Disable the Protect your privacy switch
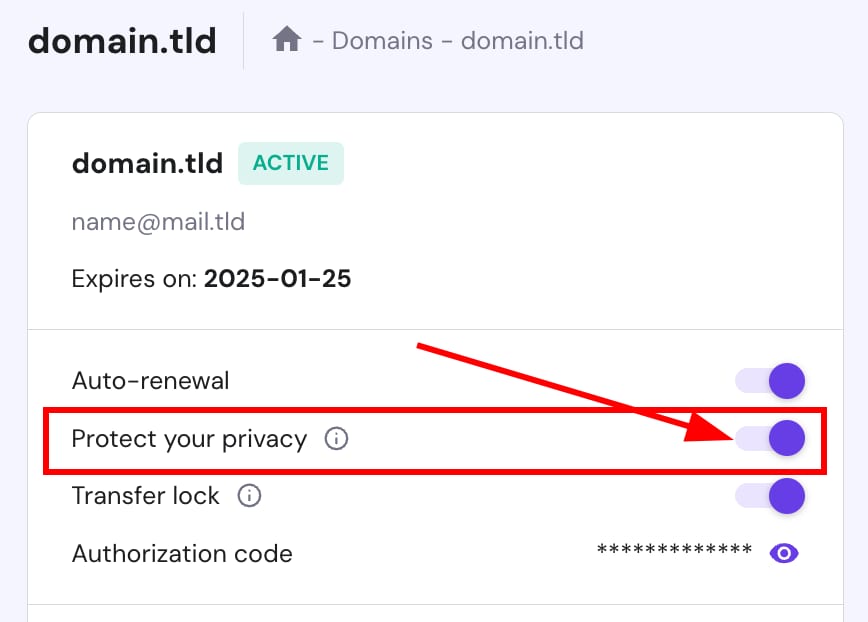Viewport: 868px width, 622px height. pyautogui.click(x=771, y=438)
